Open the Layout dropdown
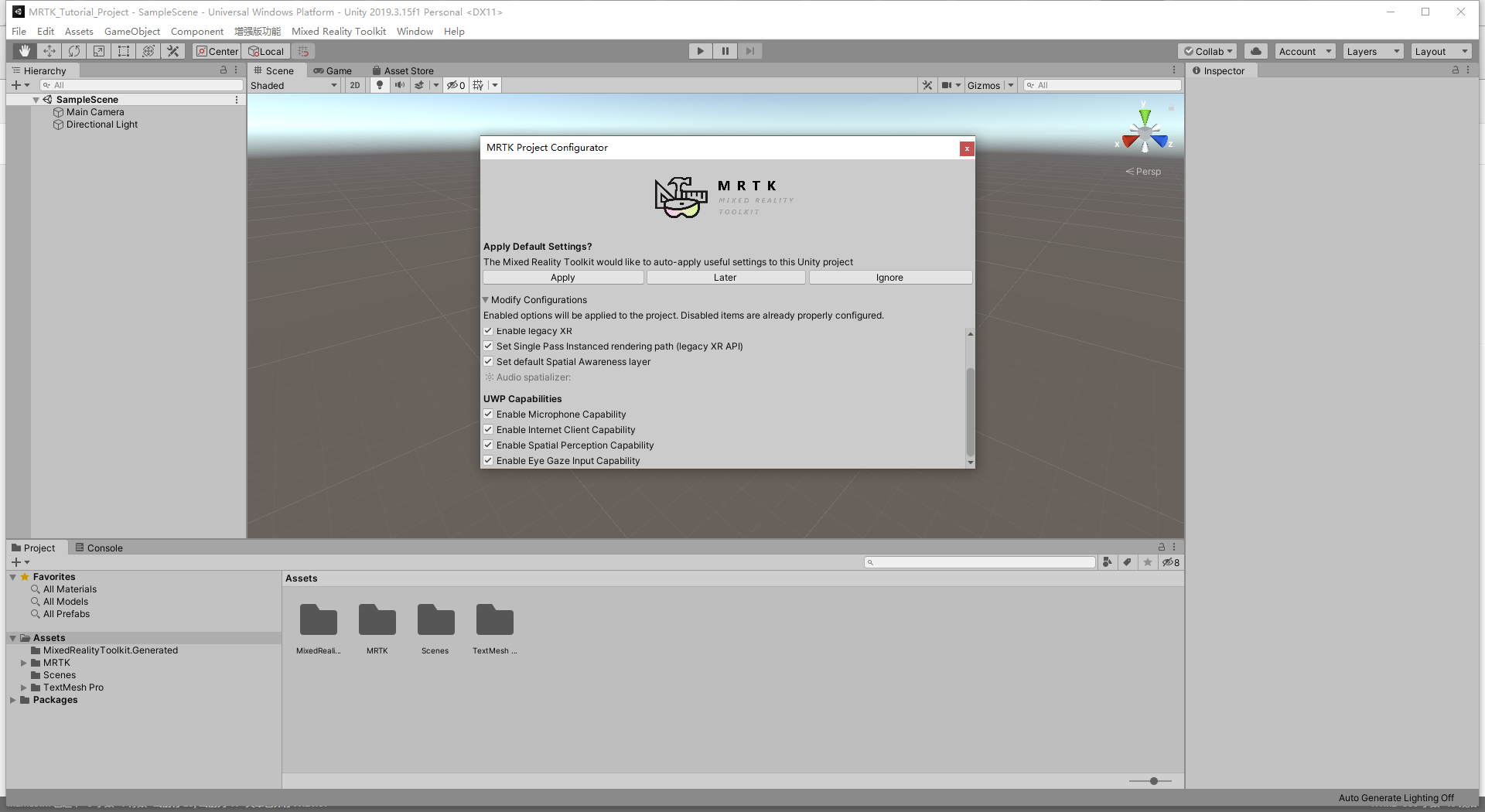 1442,51
